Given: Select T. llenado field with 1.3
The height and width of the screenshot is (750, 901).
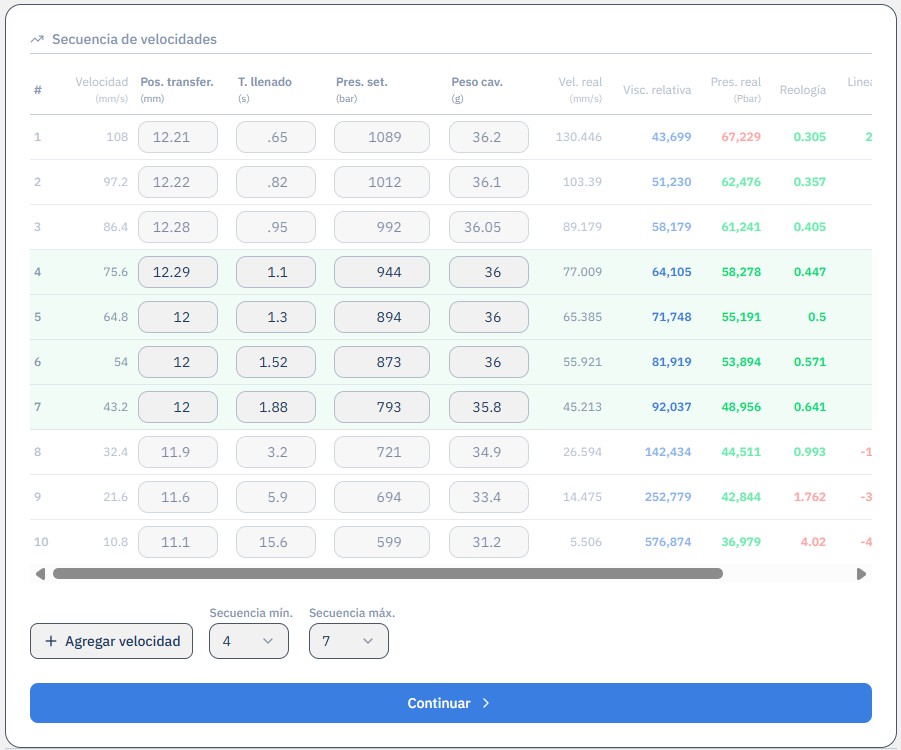Looking at the screenshot, I should click(276, 317).
